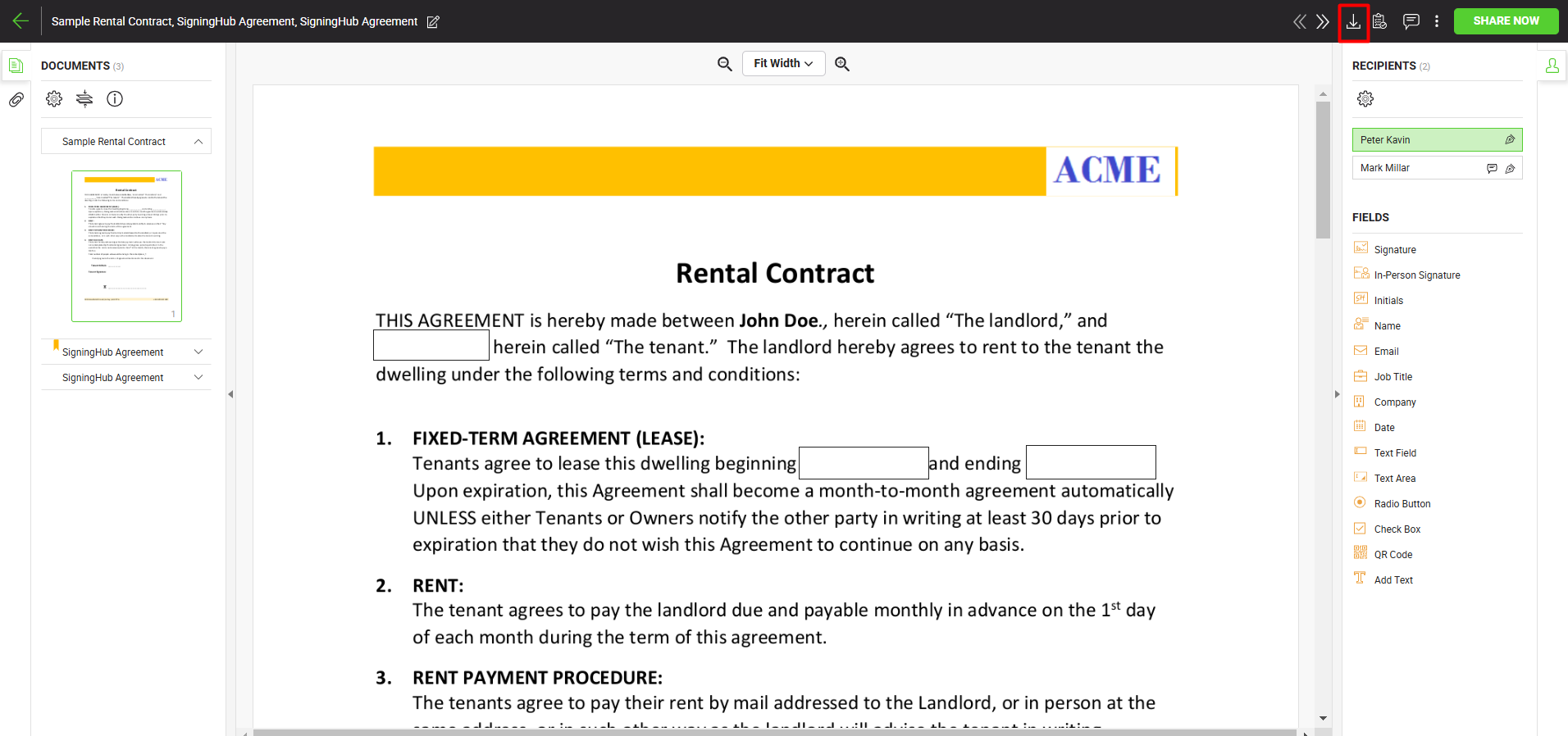Click the SHARE NOW button
The width and height of the screenshot is (1568, 736).
[x=1506, y=21]
